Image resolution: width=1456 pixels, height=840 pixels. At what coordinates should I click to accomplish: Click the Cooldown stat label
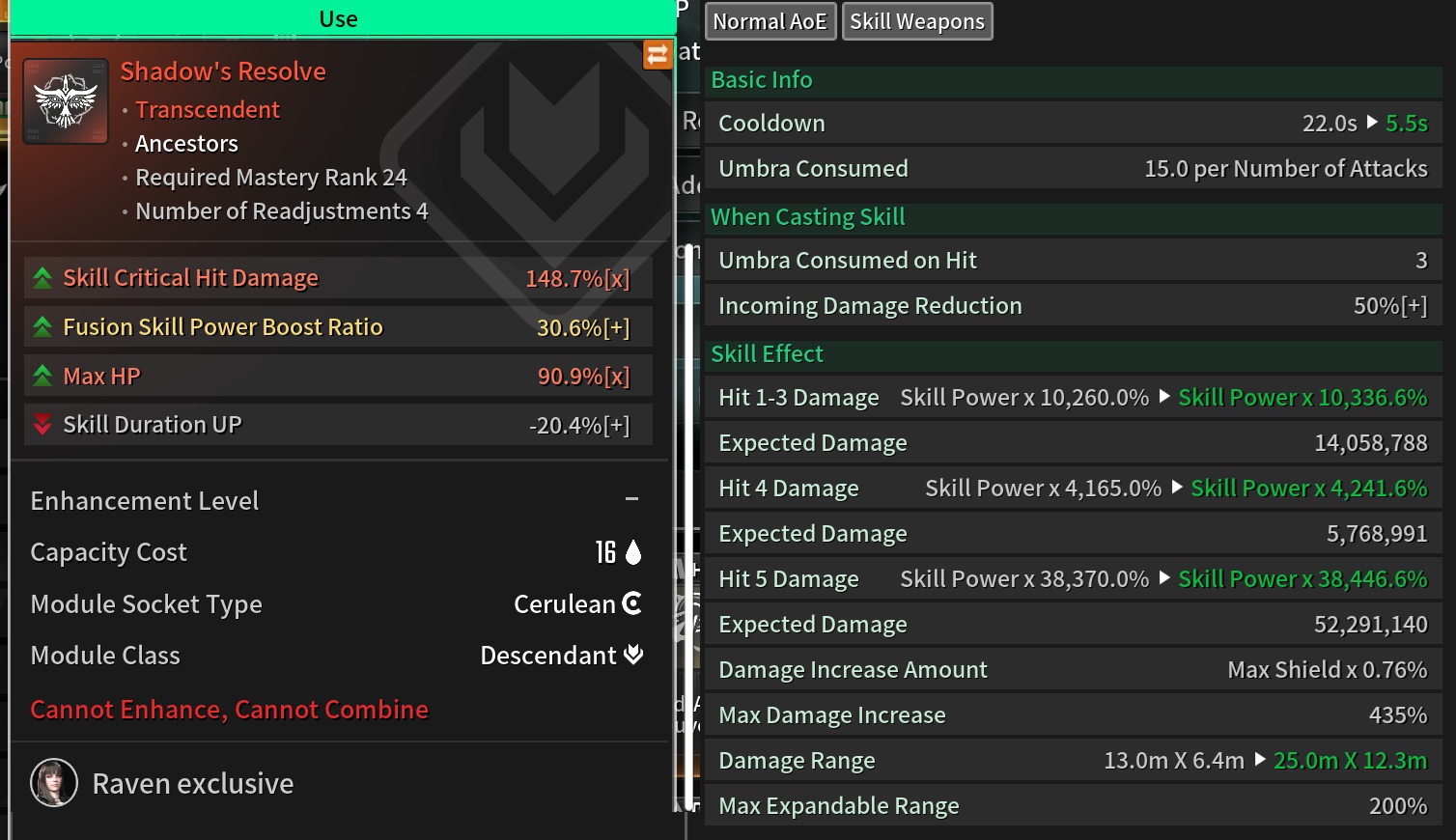(x=772, y=124)
